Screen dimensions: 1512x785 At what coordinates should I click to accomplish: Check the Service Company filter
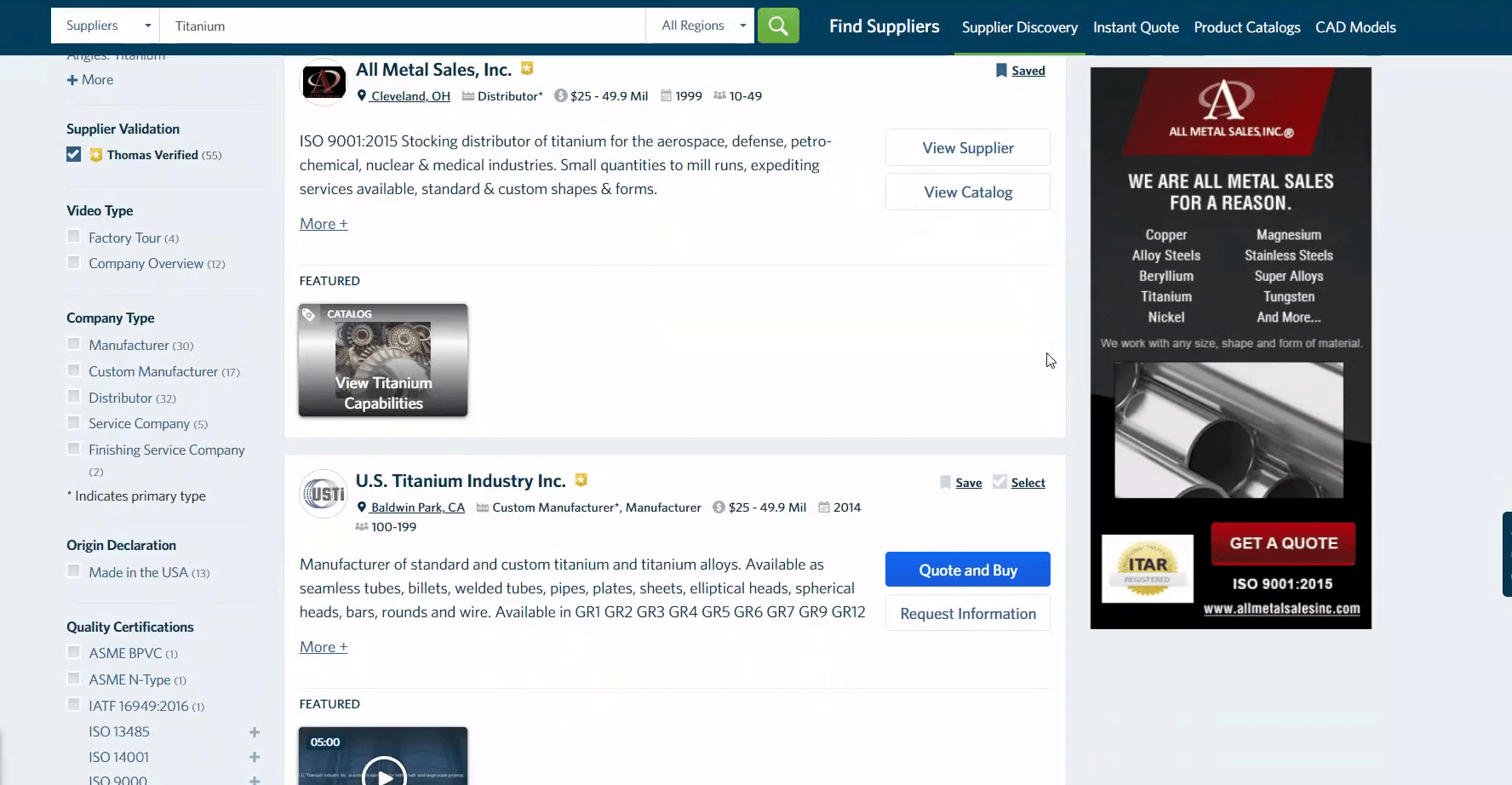pos(74,422)
